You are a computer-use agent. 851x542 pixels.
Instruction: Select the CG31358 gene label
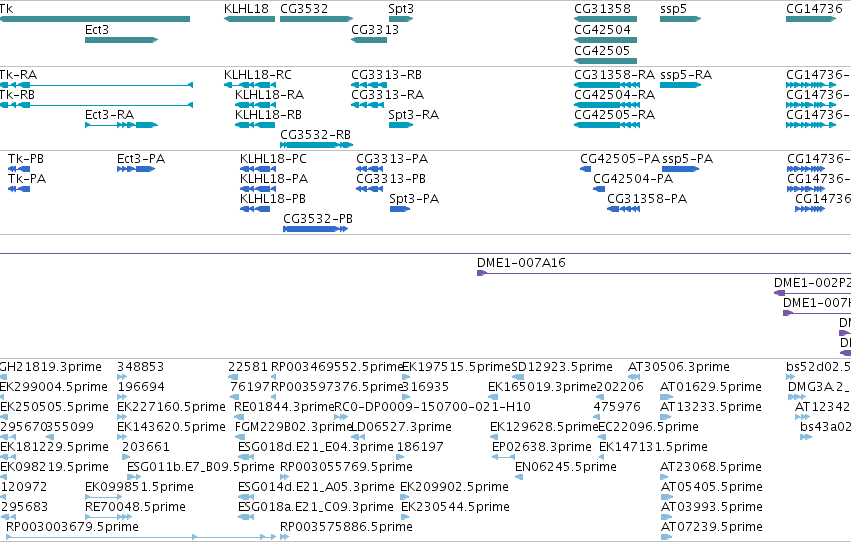coord(602,9)
